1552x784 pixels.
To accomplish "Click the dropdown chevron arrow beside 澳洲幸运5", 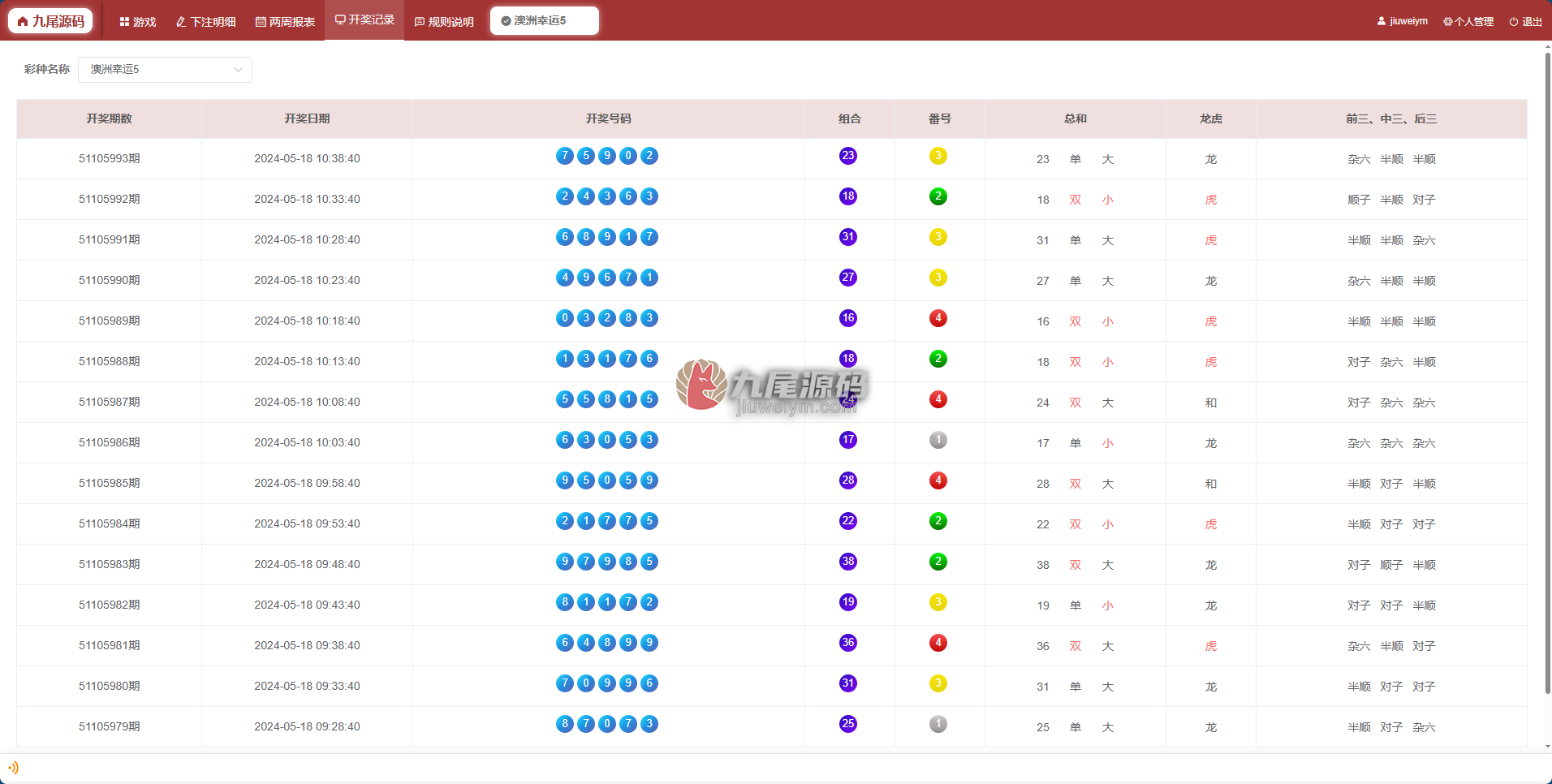I will tap(238, 70).
